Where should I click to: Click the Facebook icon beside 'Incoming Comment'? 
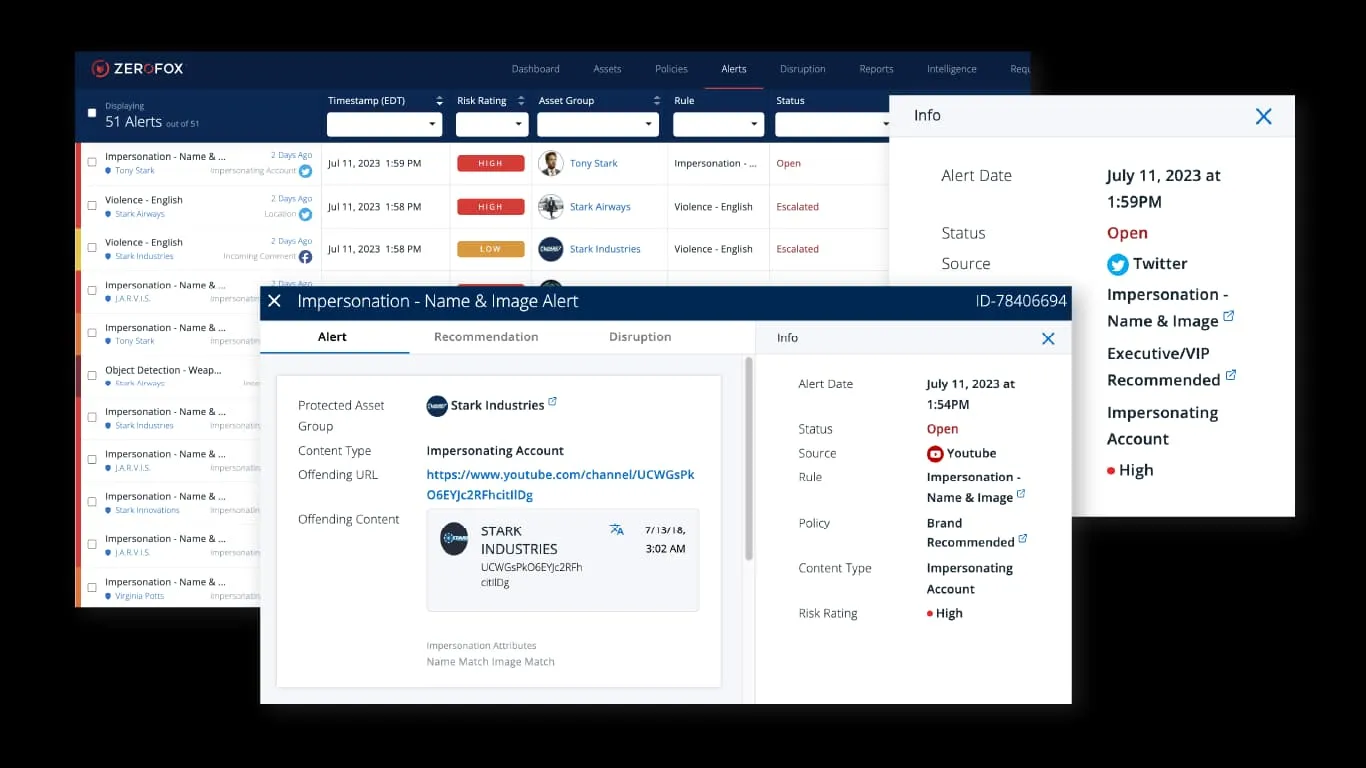tap(306, 257)
